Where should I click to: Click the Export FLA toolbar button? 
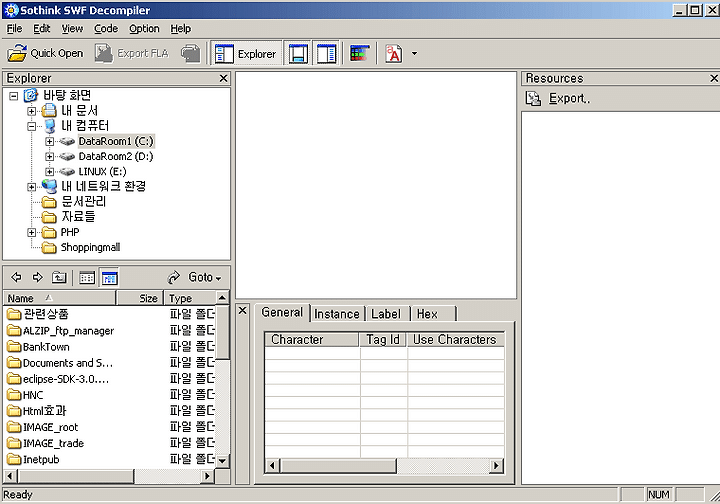tap(132, 53)
